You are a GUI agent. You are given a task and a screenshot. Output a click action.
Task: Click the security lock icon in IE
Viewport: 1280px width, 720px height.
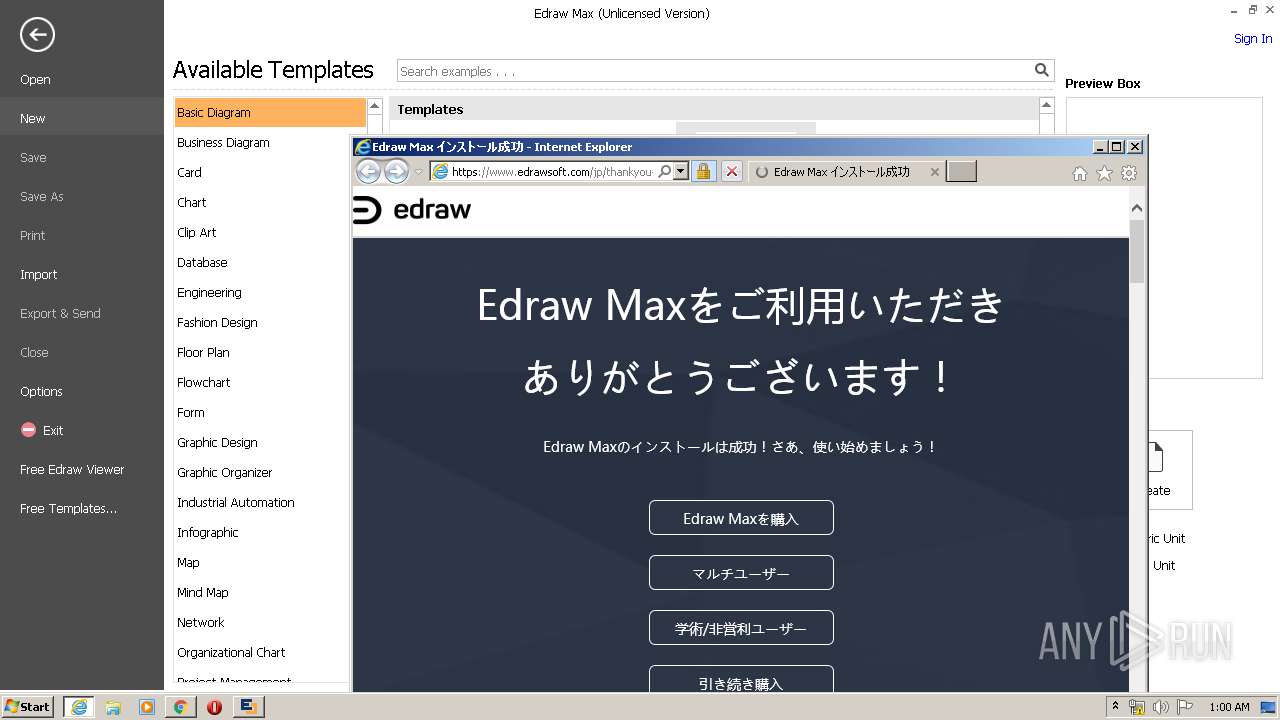pyautogui.click(x=703, y=172)
